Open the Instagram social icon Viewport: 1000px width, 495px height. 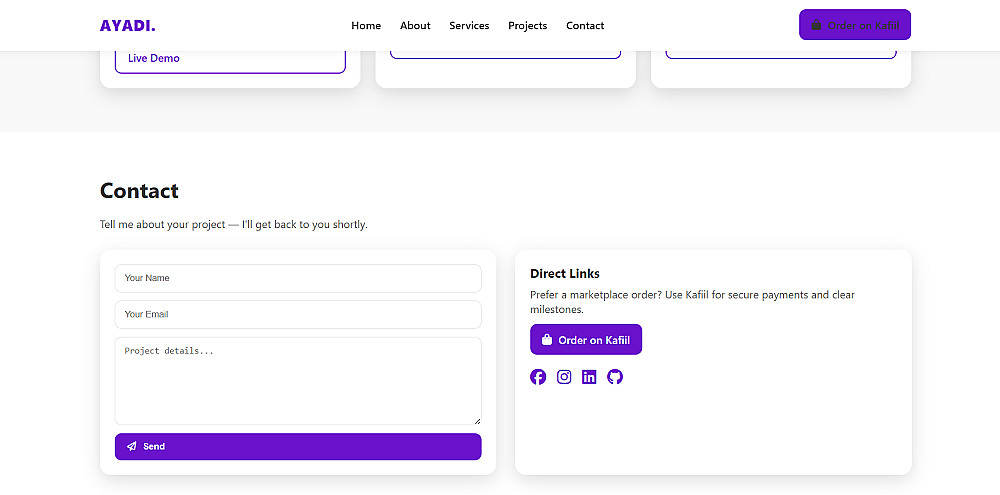[564, 377]
